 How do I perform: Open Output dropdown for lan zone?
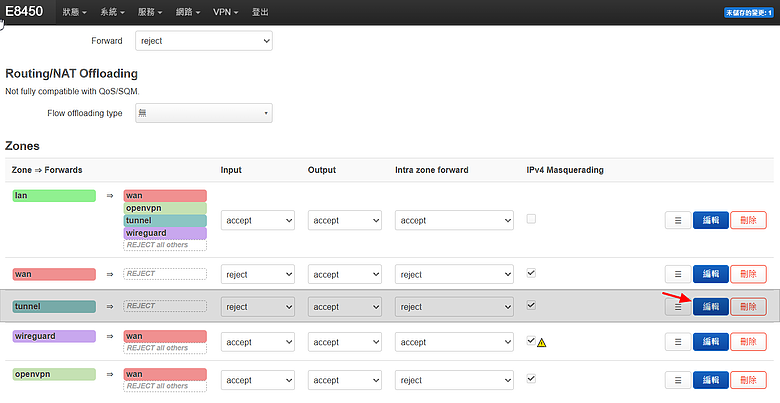[345, 220]
